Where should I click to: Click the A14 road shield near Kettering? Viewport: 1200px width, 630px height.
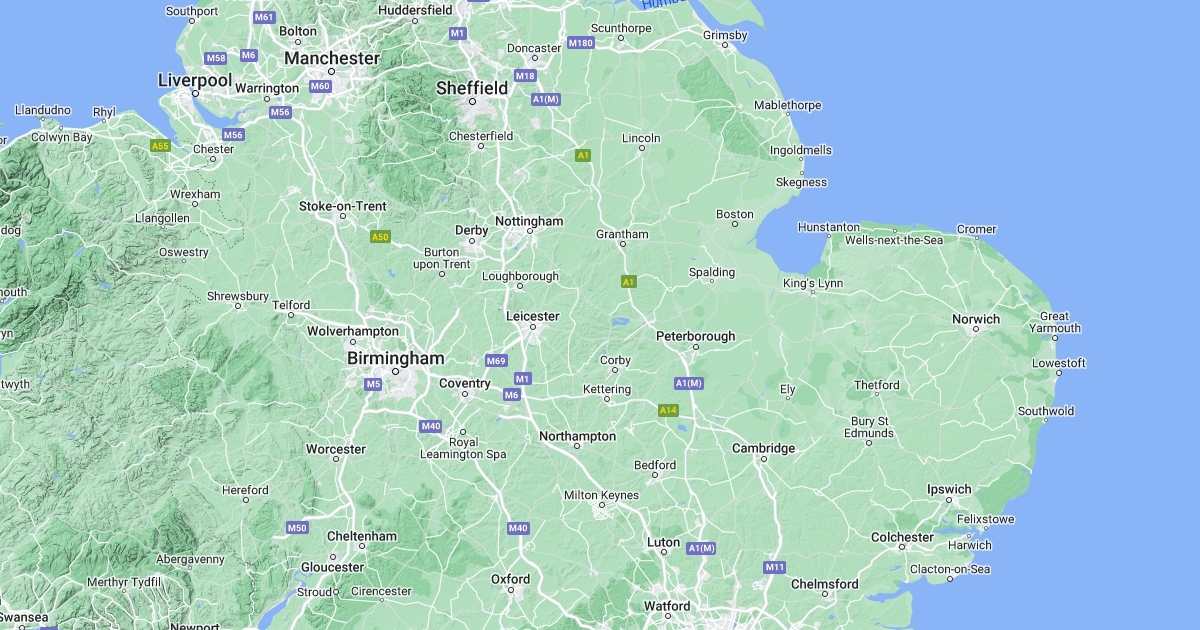point(668,410)
